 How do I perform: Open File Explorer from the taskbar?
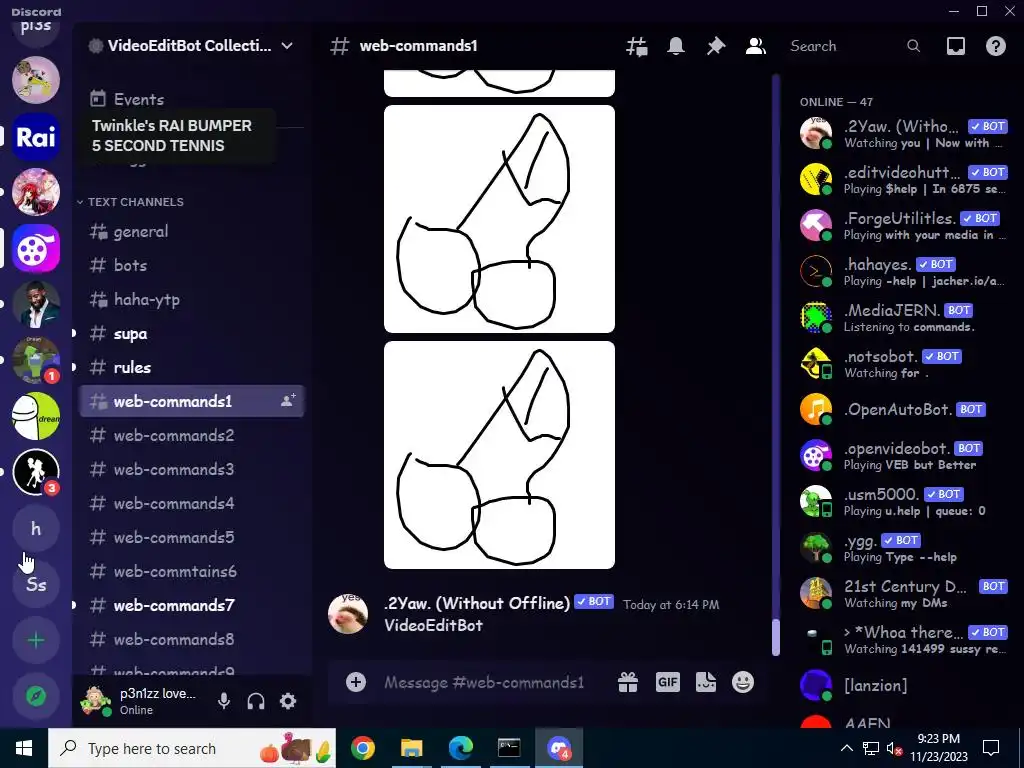tap(411, 748)
